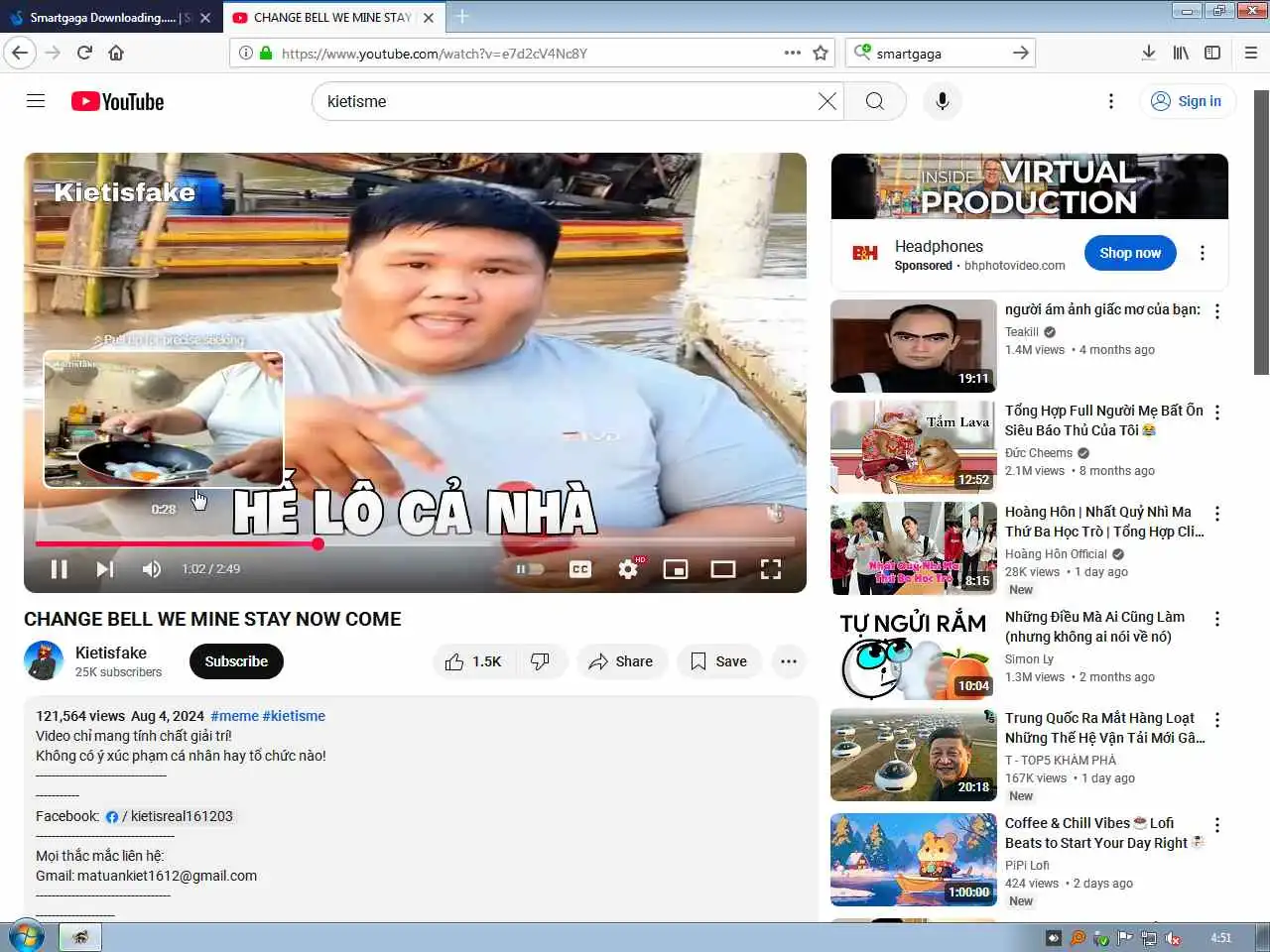This screenshot has height=952, width=1270.
Task: Close the CHANGE BELL YouTube tab
Action: (x=429, y=17)
